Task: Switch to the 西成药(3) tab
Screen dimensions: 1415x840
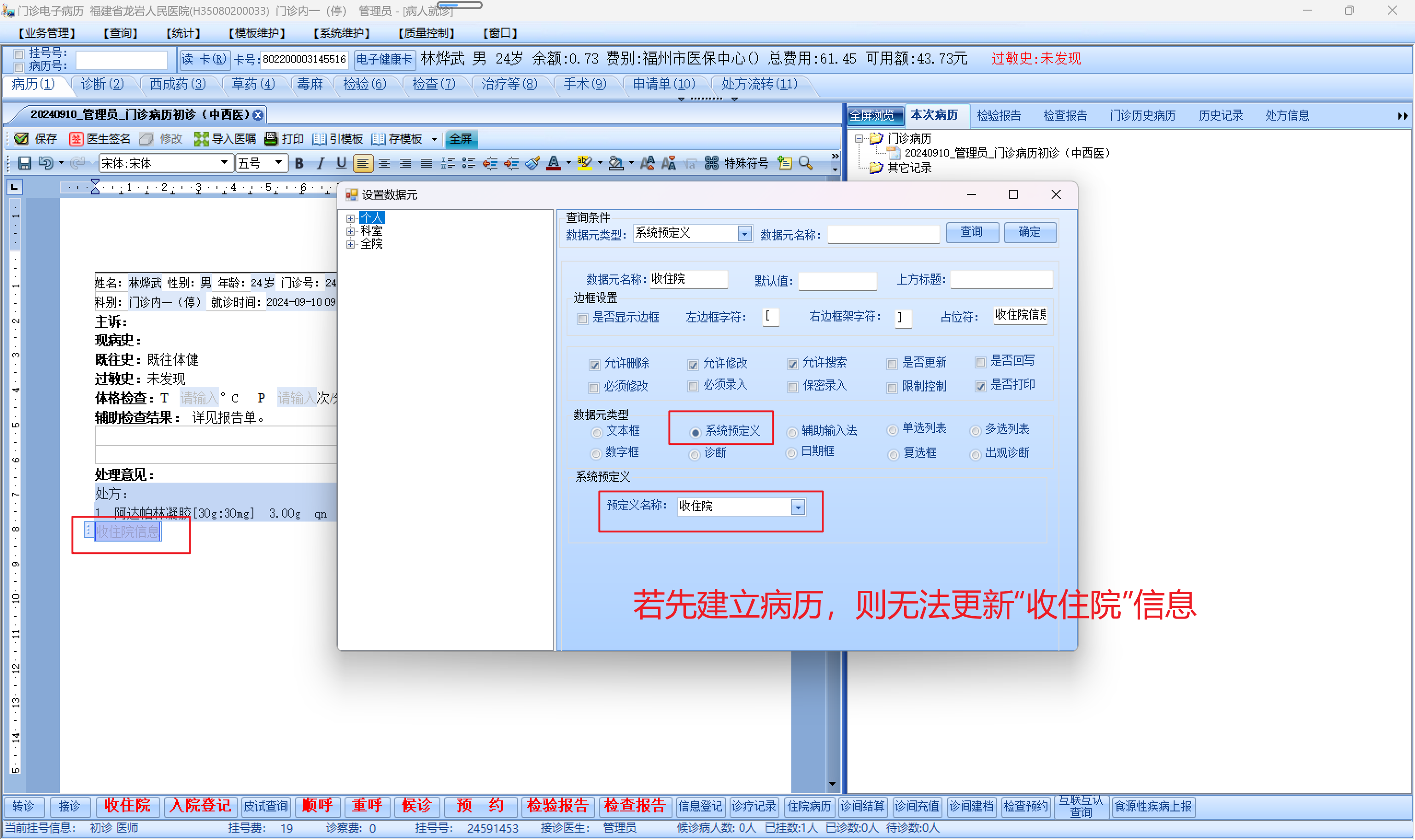Action: [177, 84]
